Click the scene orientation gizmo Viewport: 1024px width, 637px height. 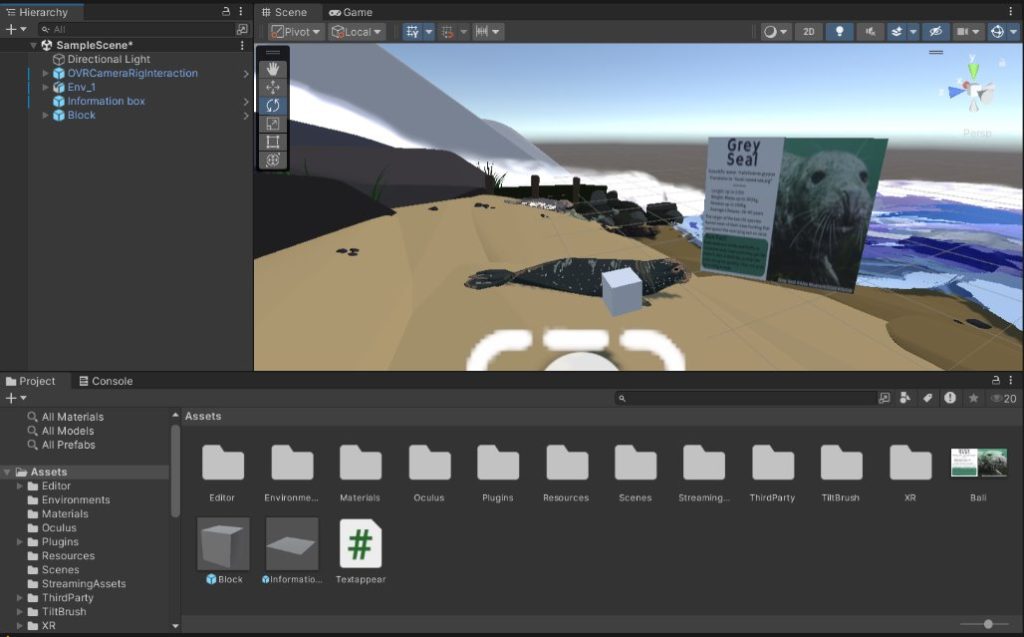(975, 93)
